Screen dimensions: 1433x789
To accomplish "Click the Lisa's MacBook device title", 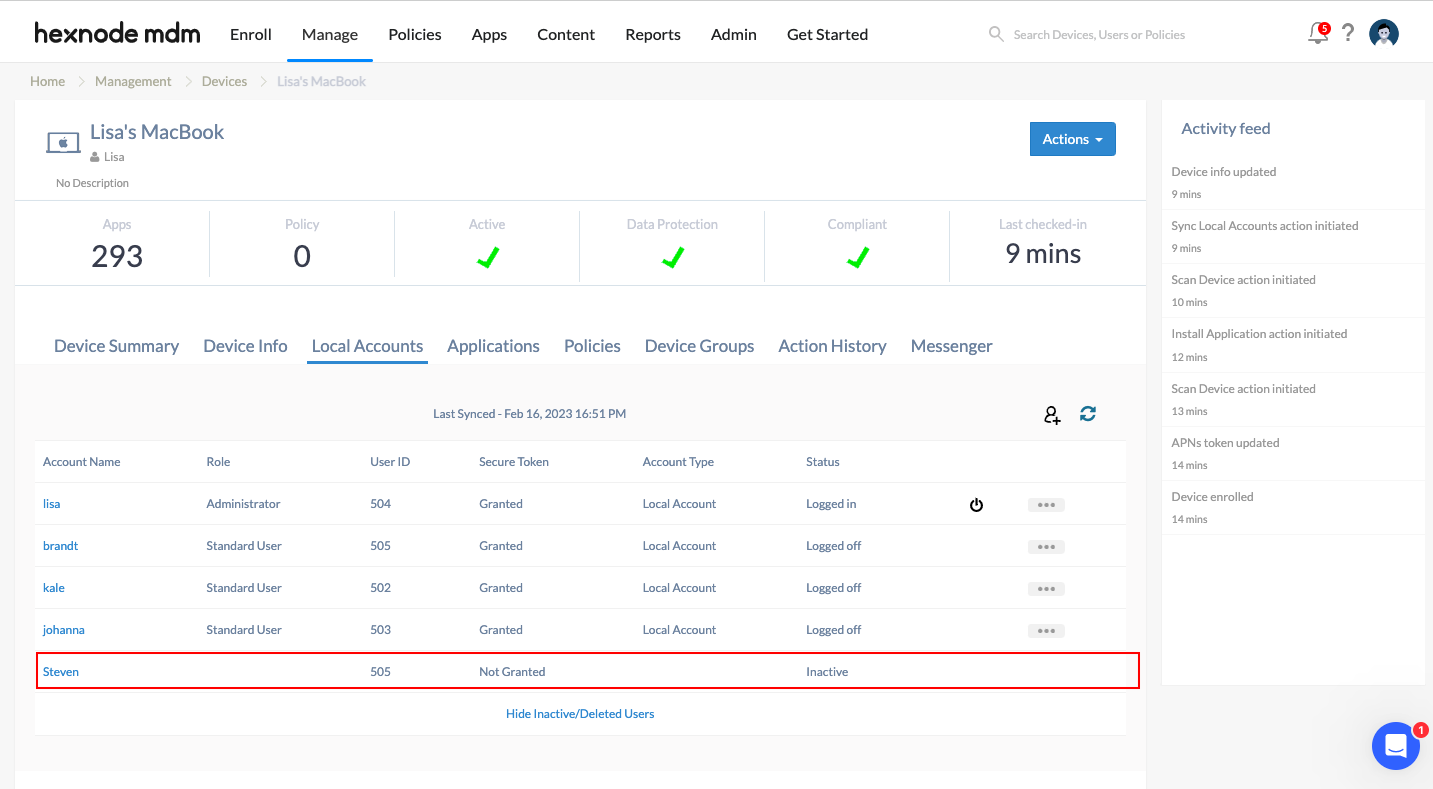I will (x=157, y=132).
